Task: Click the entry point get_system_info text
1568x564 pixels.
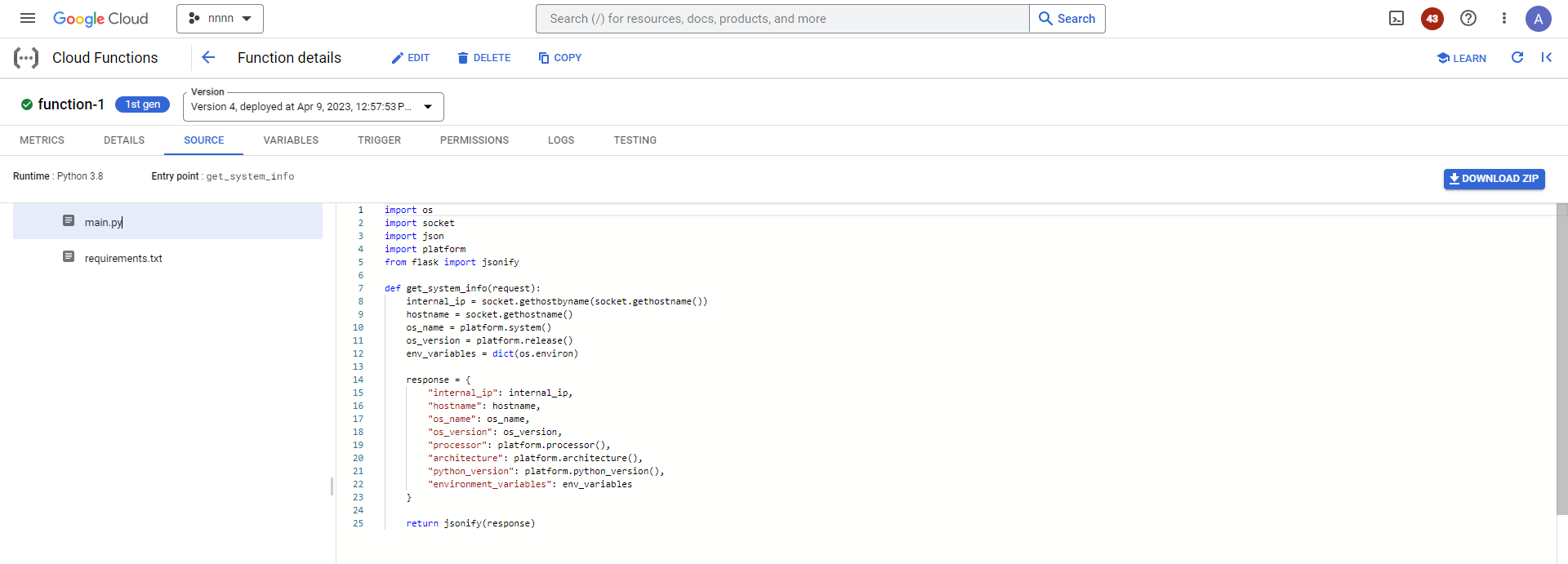Action: click(250, 176)
